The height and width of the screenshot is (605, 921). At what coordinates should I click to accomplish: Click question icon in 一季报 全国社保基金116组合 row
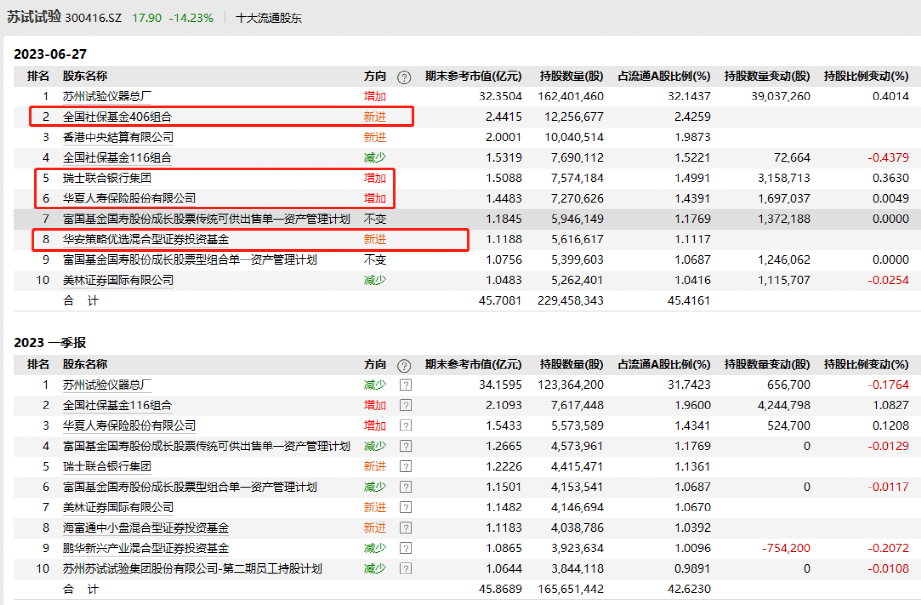click(x=405, y=405)
